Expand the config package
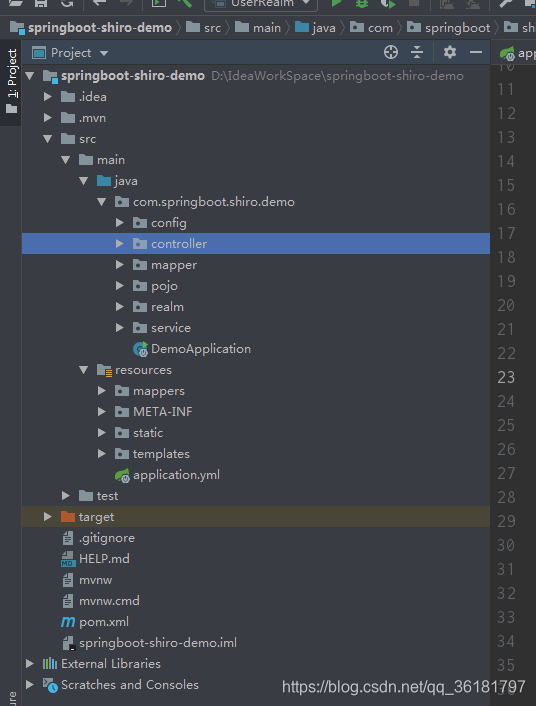The height and width of the screenshot is (706, 536). click(120, 222)
